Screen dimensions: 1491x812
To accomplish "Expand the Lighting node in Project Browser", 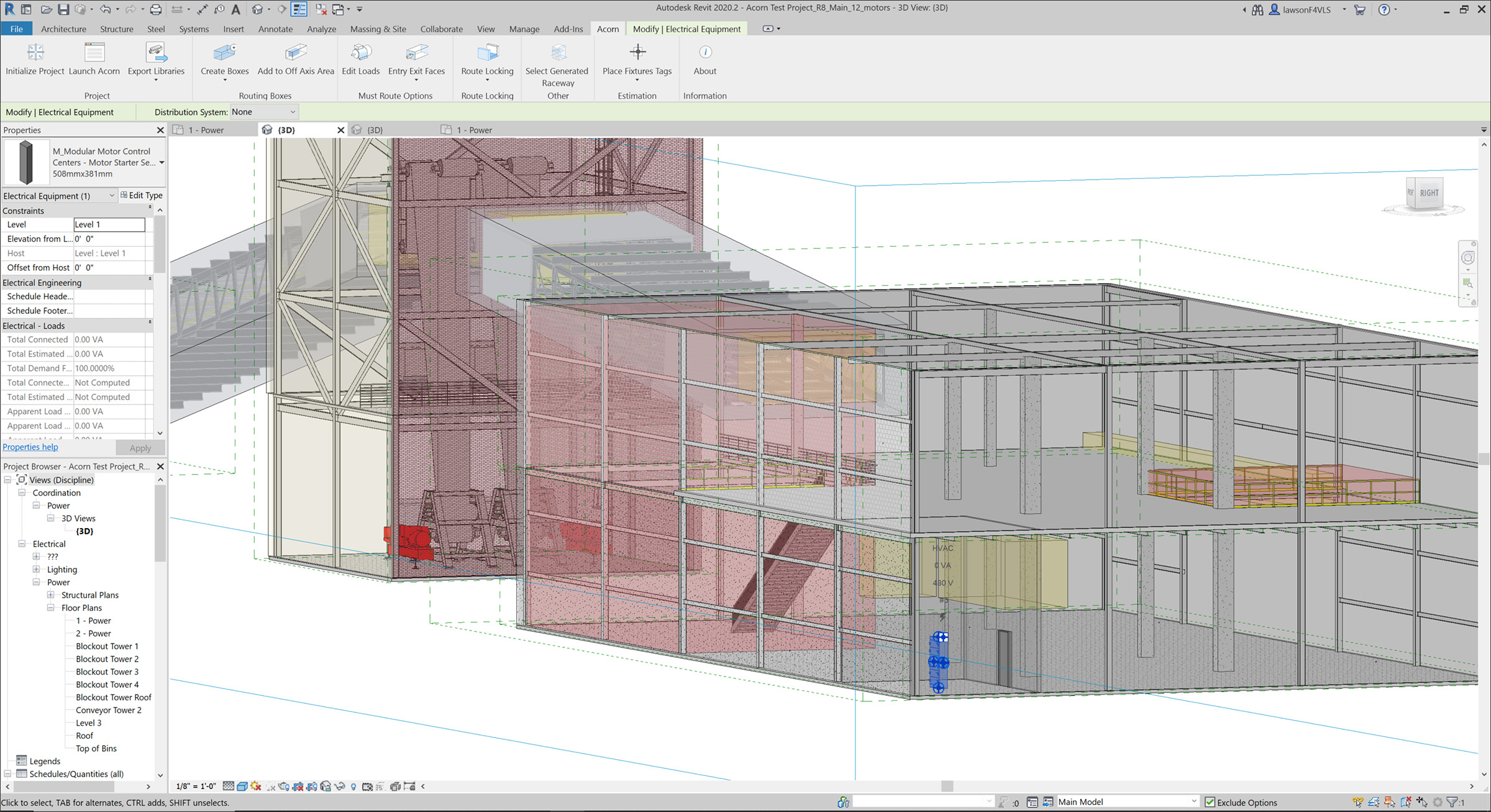I will 36,569.
